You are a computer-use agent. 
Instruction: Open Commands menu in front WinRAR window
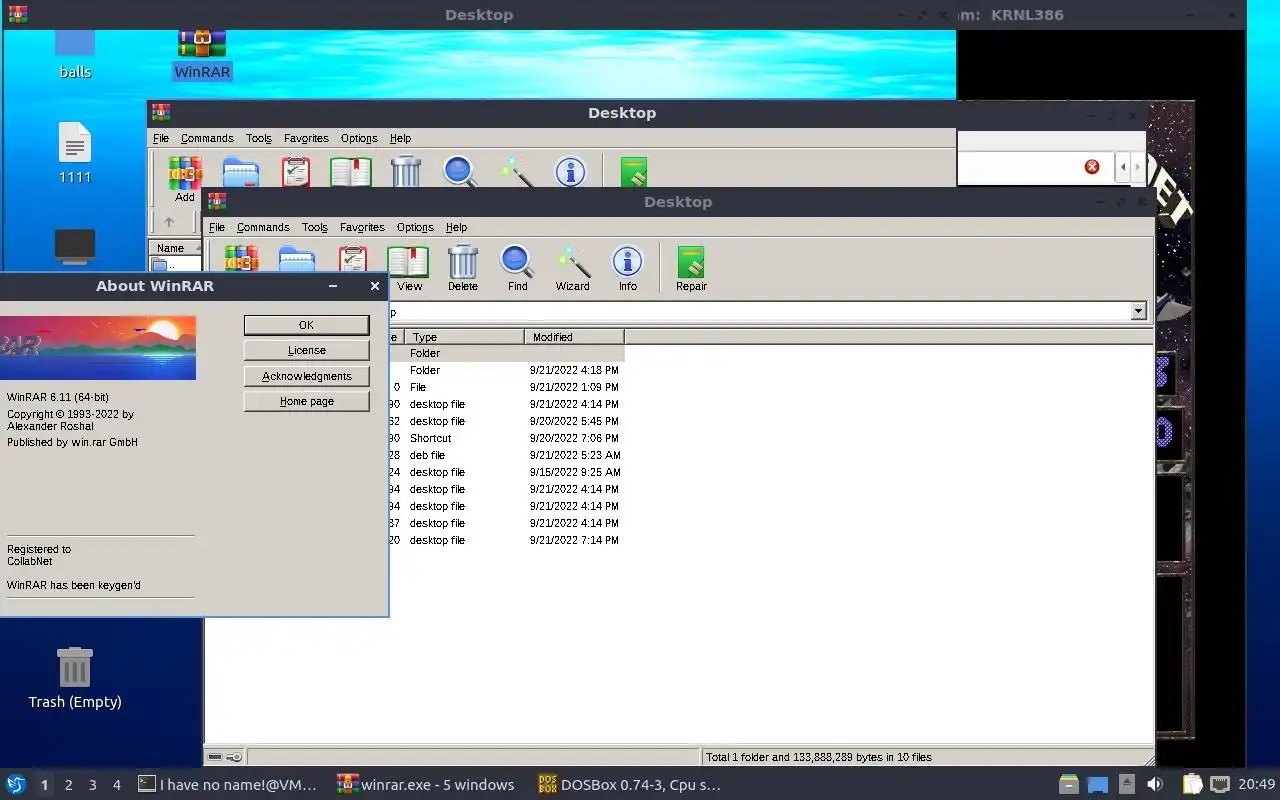(263, 227)
